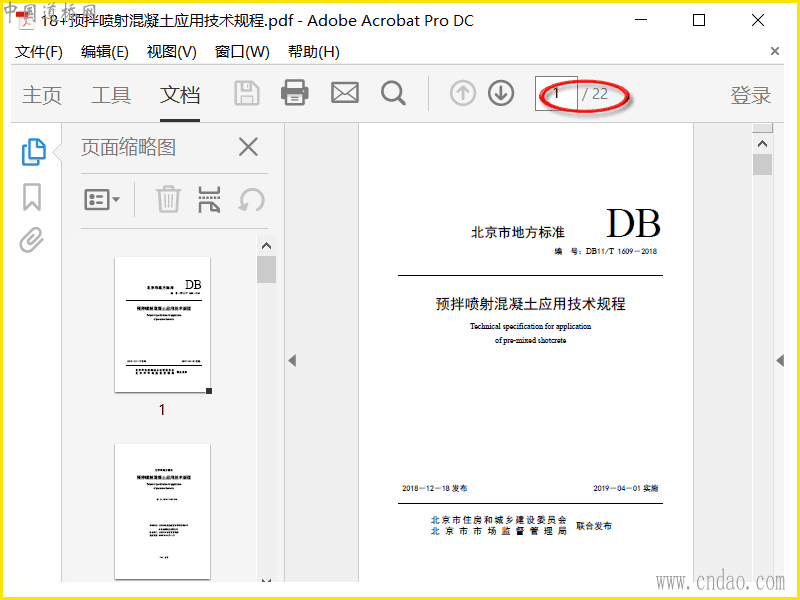
Task: Click the delete pages trash icon
Action: pos(168,199)
